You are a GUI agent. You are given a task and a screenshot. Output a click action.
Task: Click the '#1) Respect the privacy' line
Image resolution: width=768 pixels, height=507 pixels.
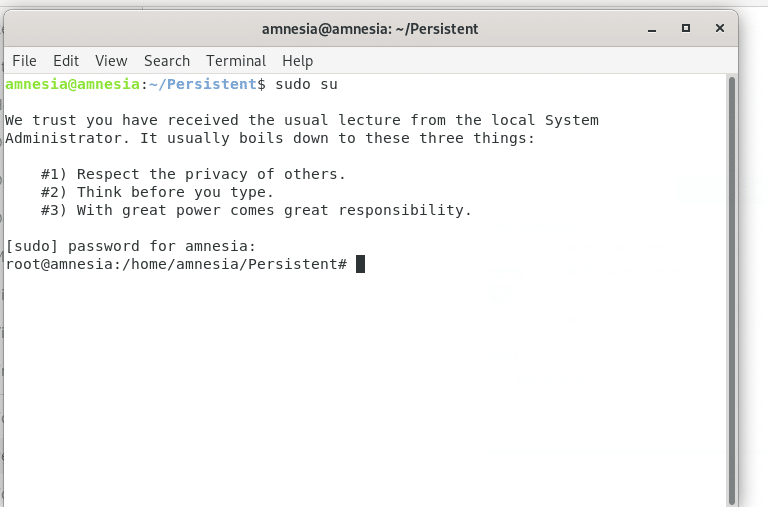[x=193, y=174]
